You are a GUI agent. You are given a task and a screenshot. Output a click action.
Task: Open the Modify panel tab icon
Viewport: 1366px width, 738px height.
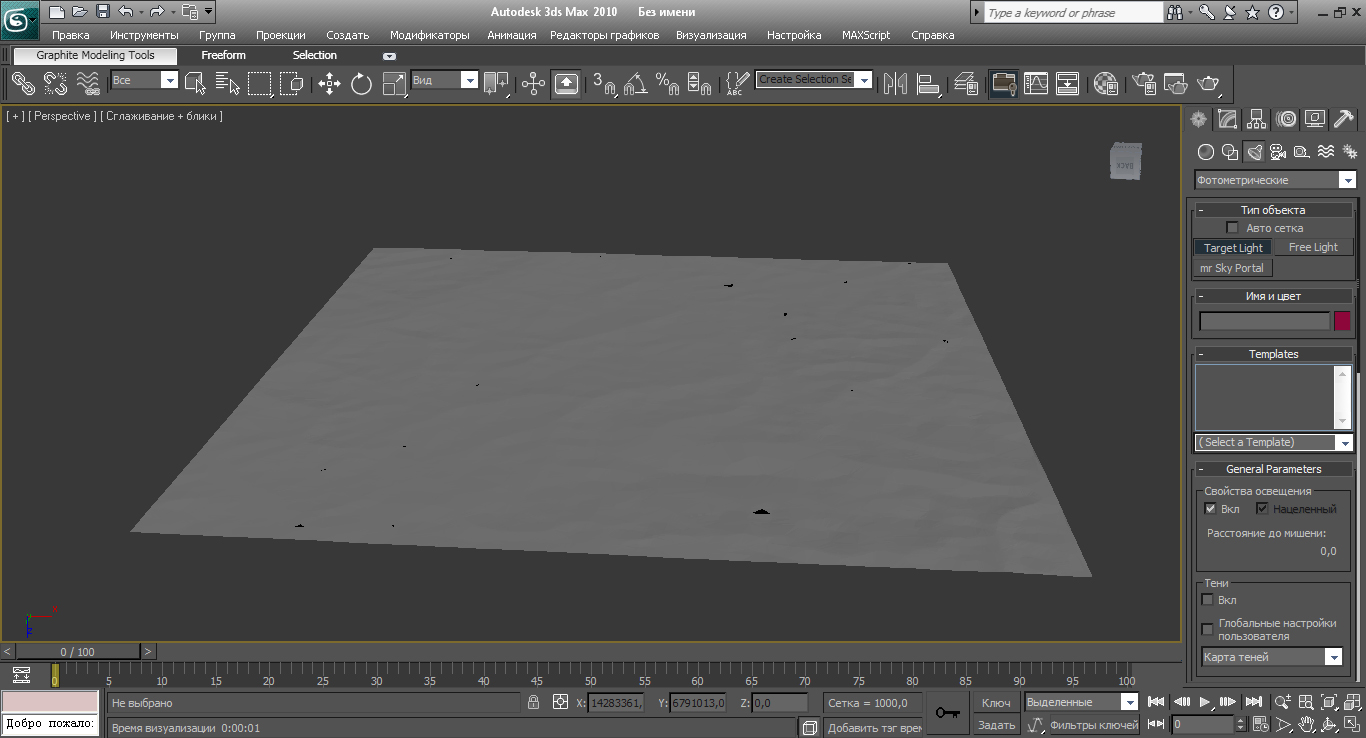coord(1228,120)
